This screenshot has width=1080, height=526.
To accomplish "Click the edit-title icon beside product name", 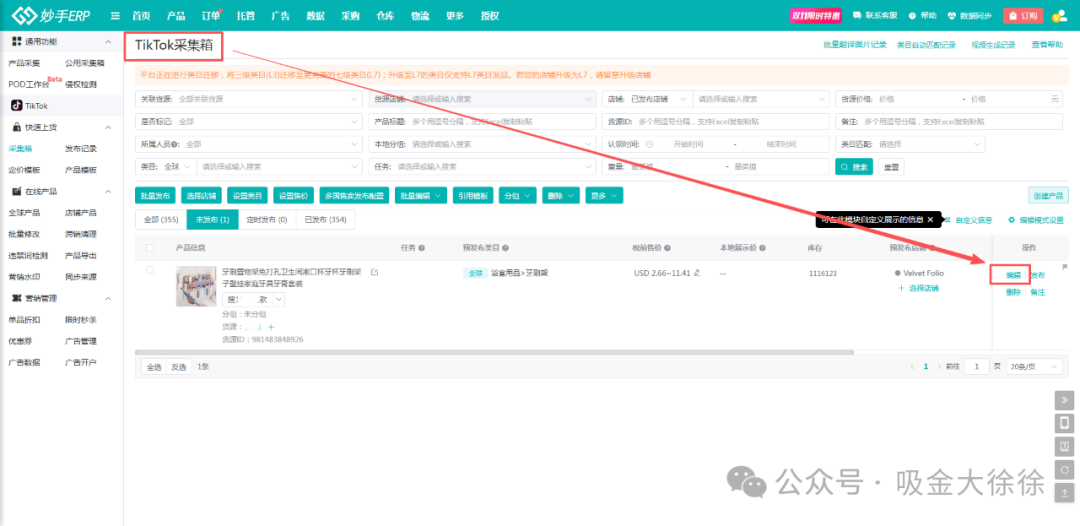I will pos(375,273).
